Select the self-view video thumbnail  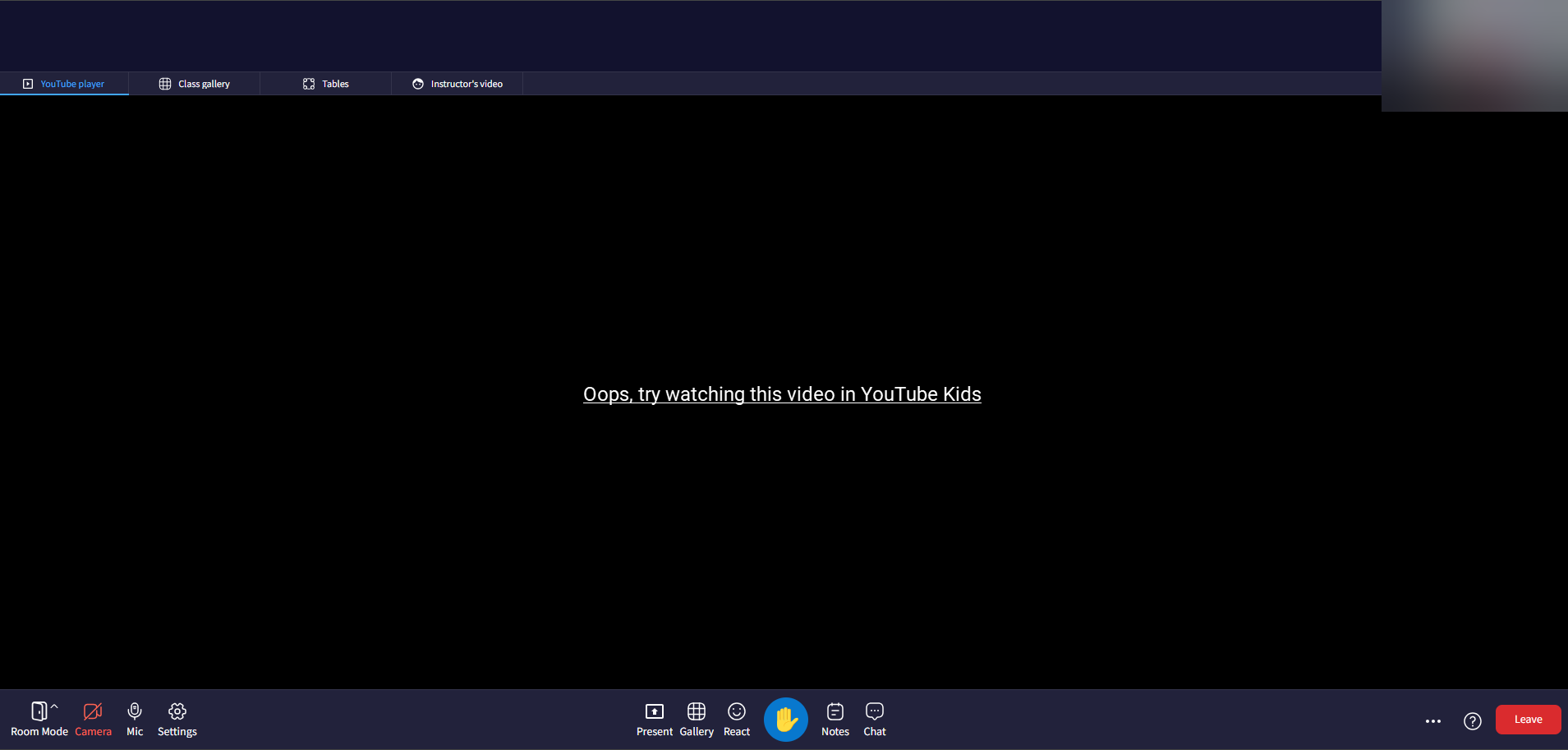pos(1474,56)
